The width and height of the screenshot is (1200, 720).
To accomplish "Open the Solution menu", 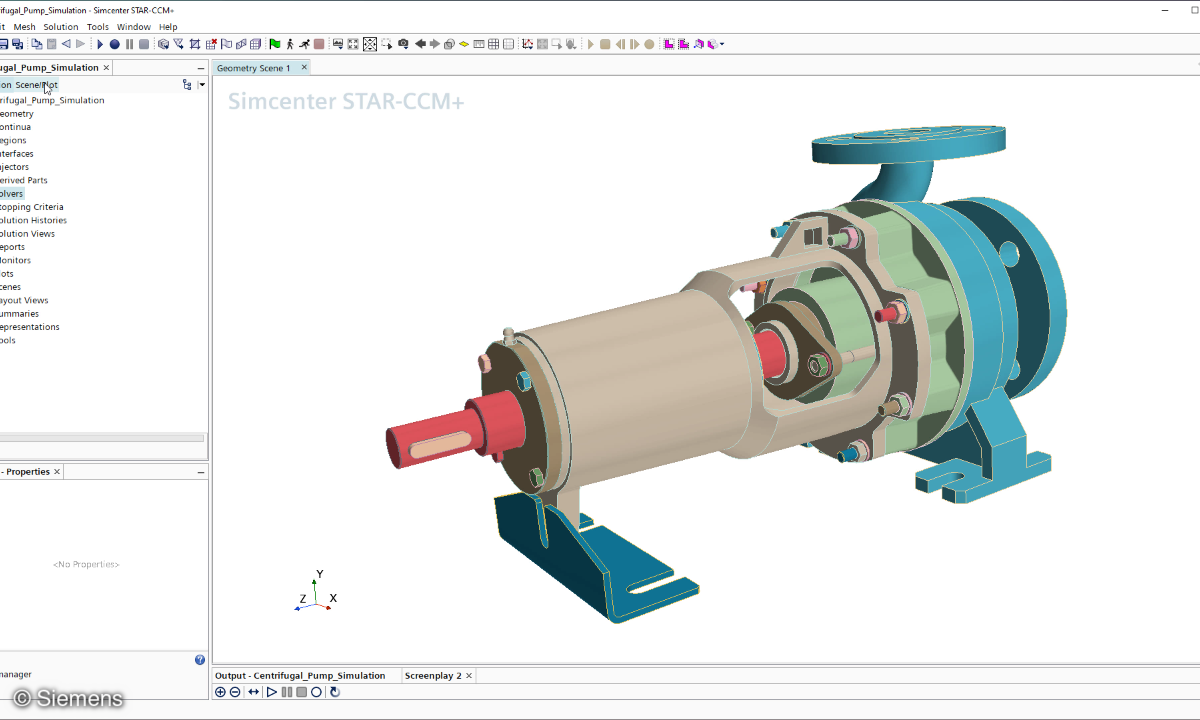I will tap(60, 27).
